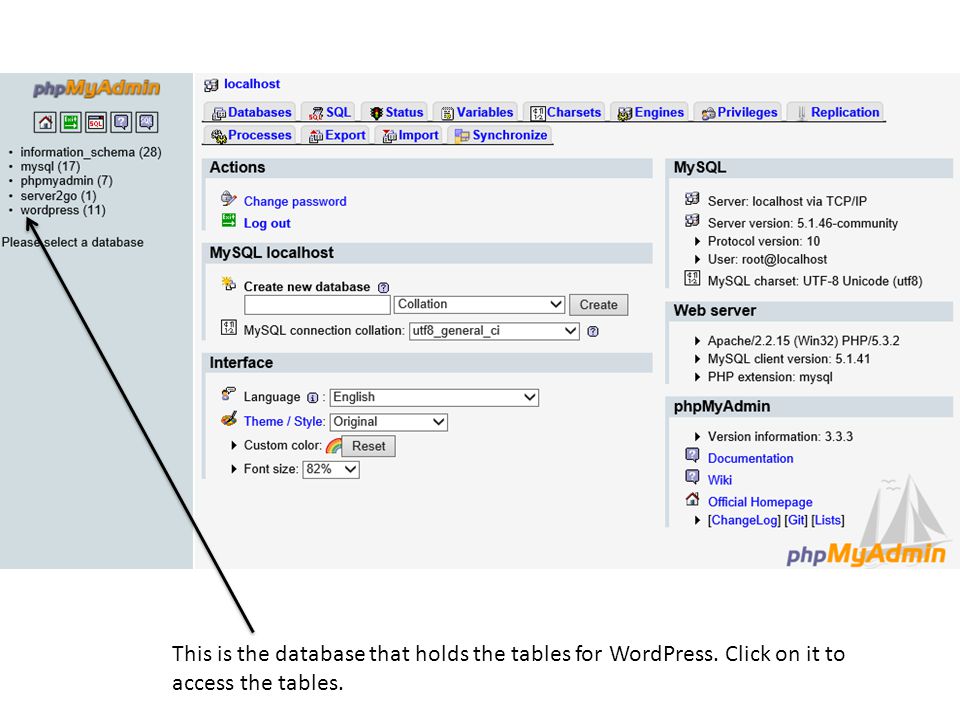Click the Git link
The height and width of the screenshot is (720, 960).
pos(796,520)
